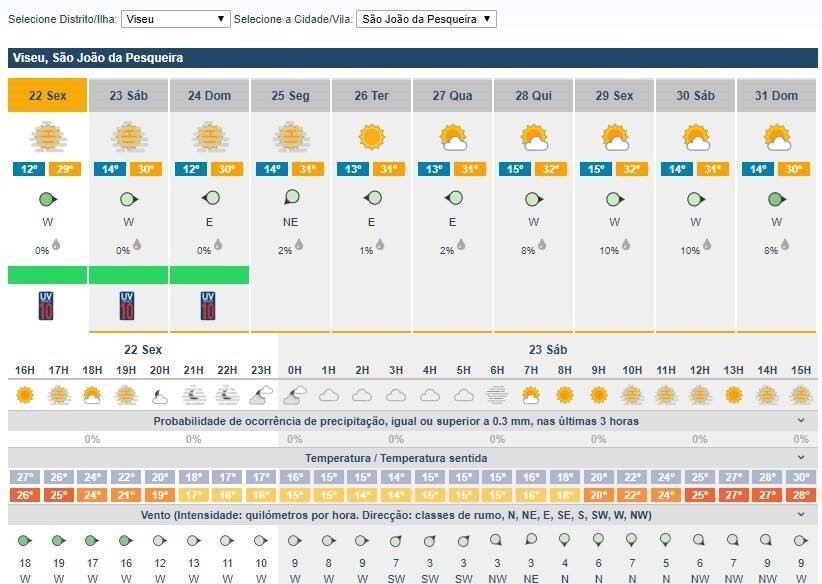The image size is (822, 584).
Task: Select the 22 Sex day tab
Action: click(48, 96)
